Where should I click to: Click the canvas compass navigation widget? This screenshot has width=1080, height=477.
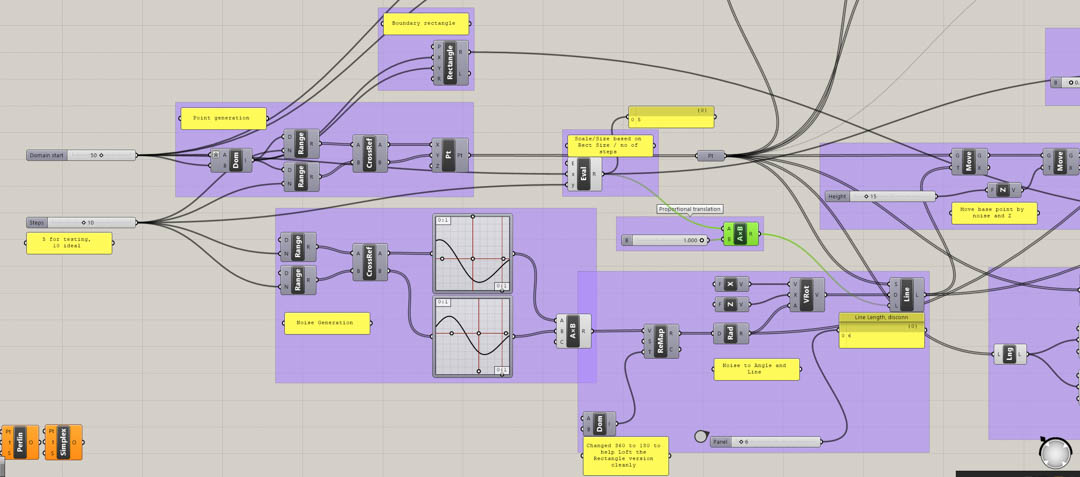1055,453
